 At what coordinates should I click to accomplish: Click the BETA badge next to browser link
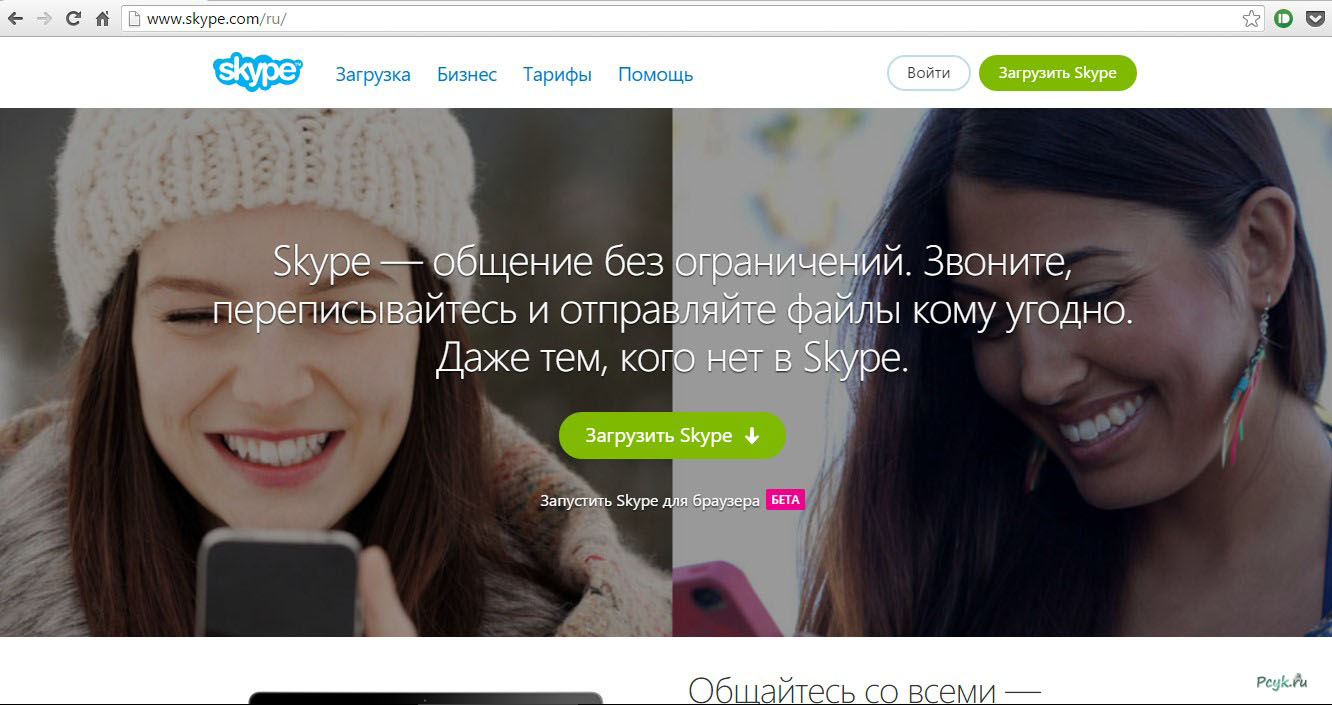tap(786, 499)
